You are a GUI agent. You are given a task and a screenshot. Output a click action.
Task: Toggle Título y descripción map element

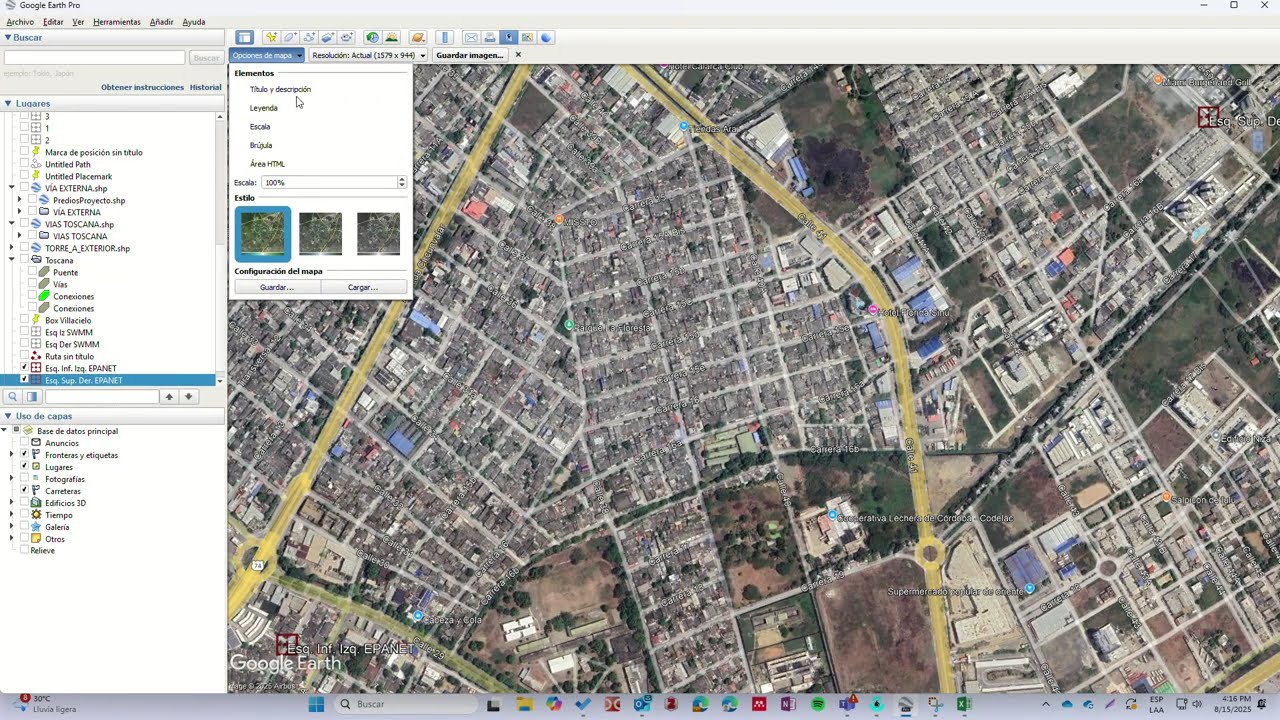pyautogui.click(x=280, y=89)
